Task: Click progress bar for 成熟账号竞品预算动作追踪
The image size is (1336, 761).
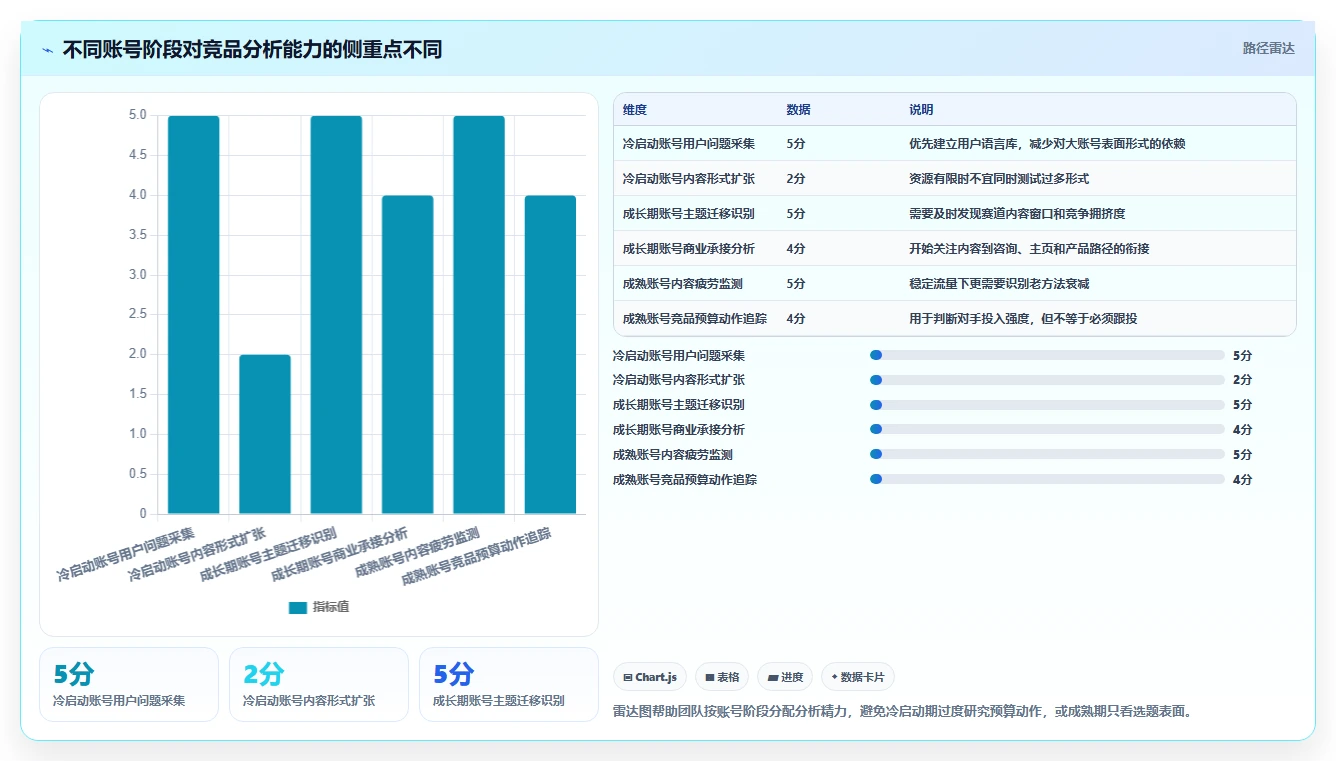Action: 1047,479
